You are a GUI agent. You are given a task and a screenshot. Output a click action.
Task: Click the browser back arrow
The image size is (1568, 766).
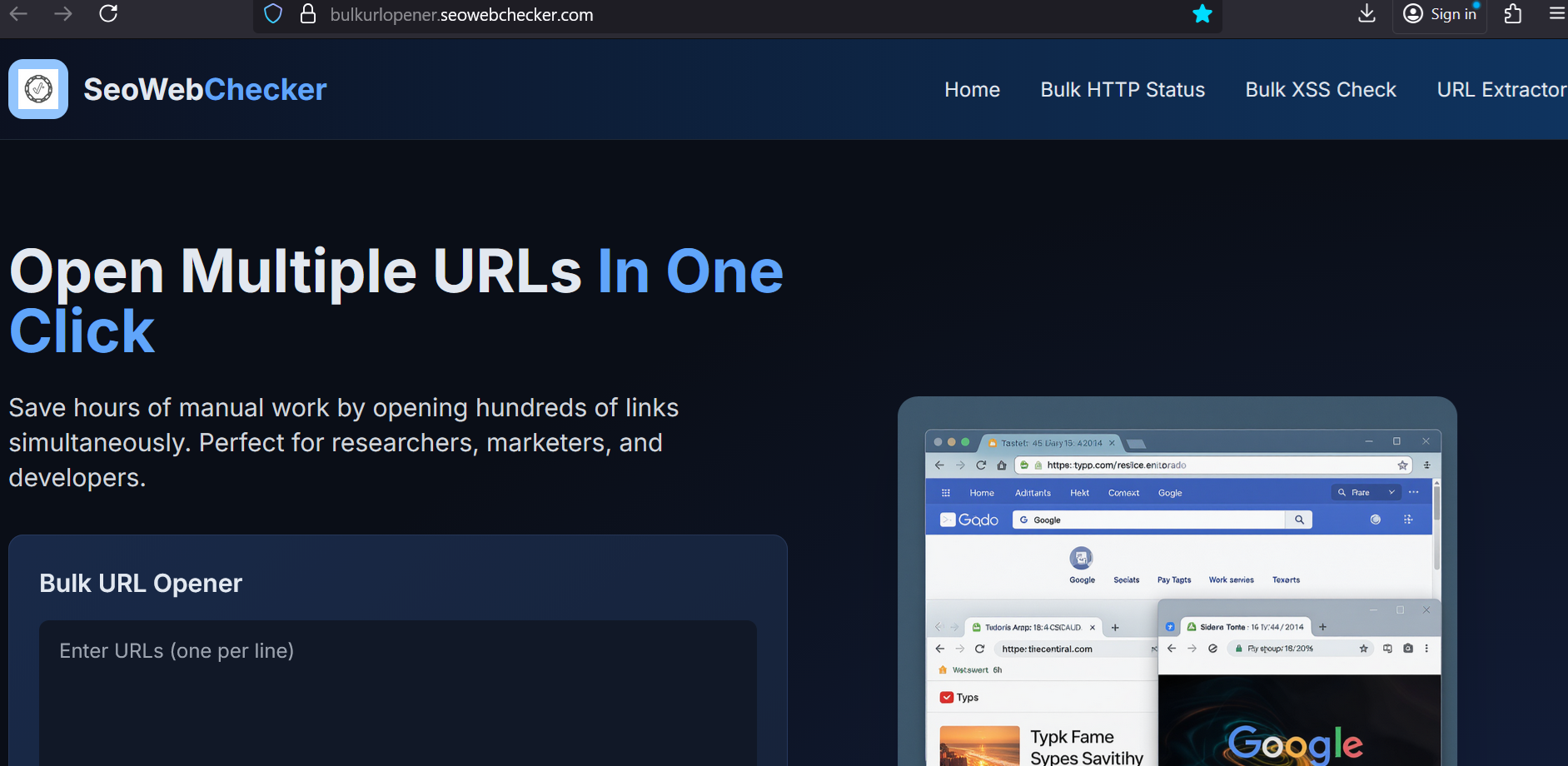tap(18, 14)
